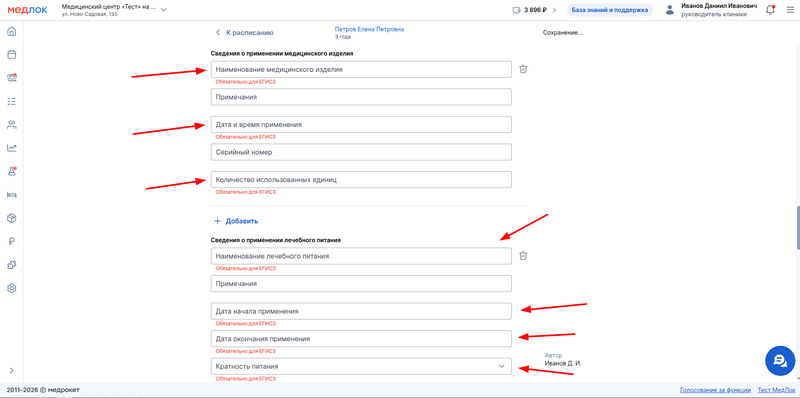Click the author name Иванов Д. И.
Viewport: 800px width, 398px height.
tap(563, 363)
